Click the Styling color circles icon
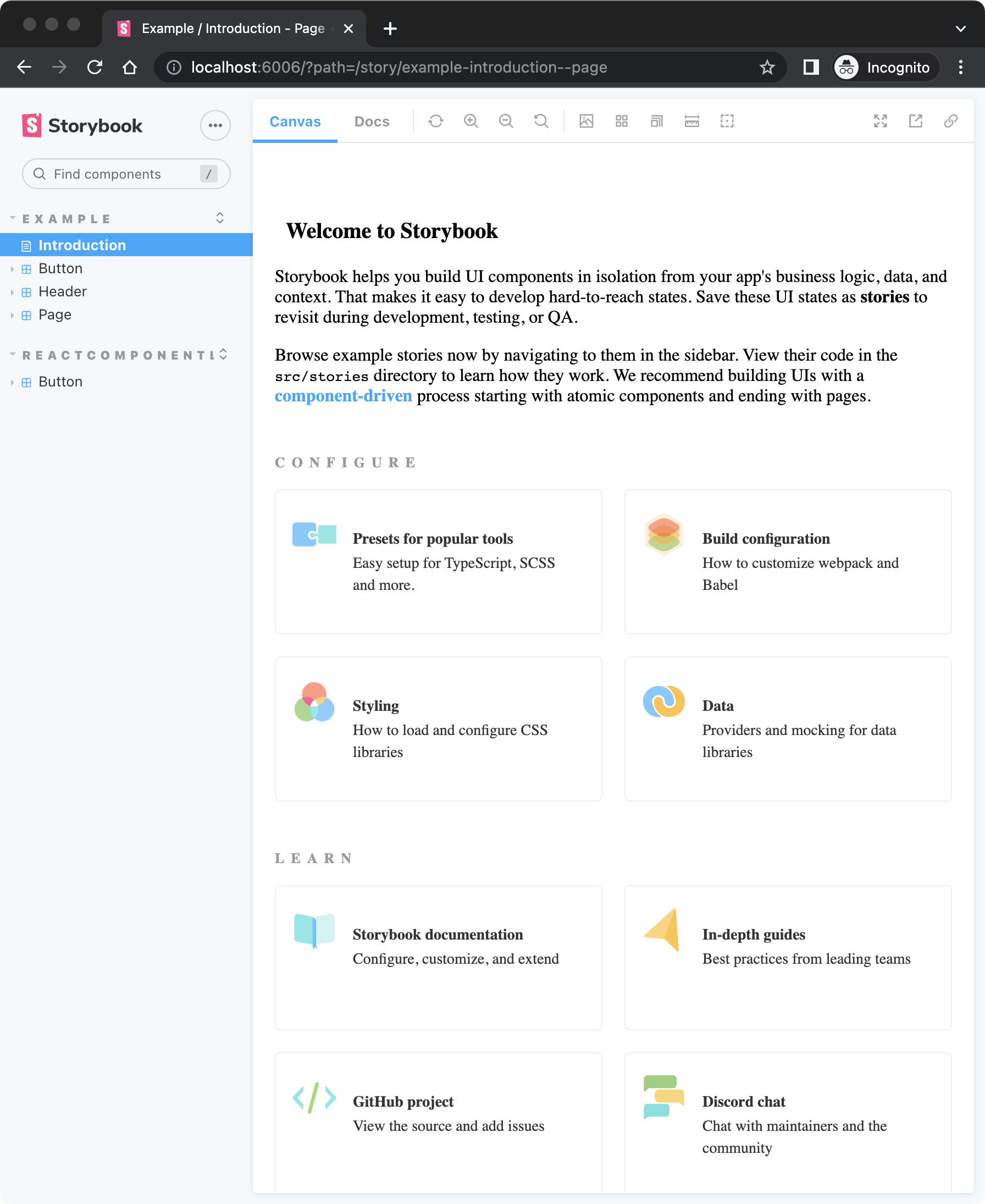 (x=314, y=702)
